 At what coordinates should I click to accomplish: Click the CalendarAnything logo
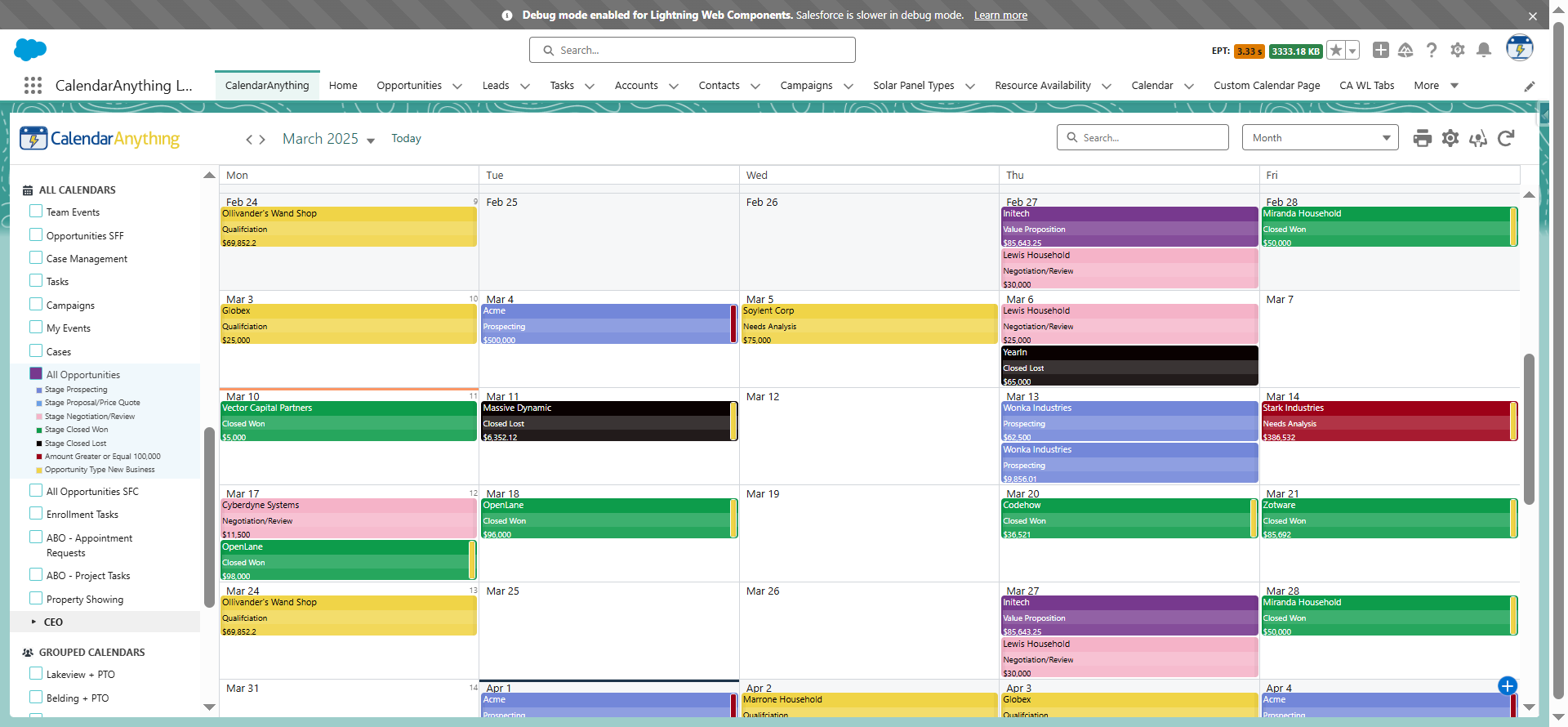click(100, 139)
